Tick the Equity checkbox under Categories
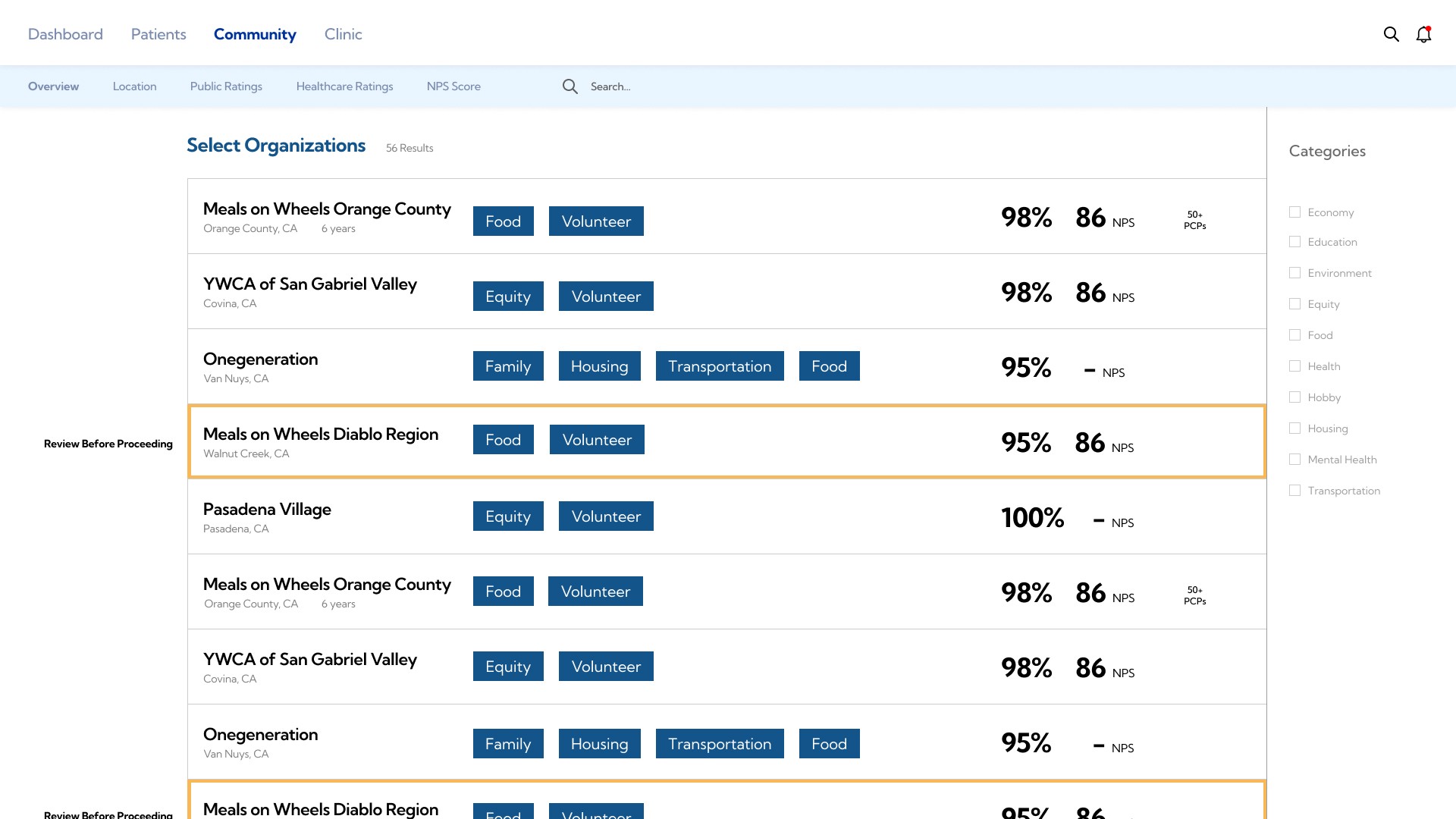The image size is (1456, 819). point(1294,304)
